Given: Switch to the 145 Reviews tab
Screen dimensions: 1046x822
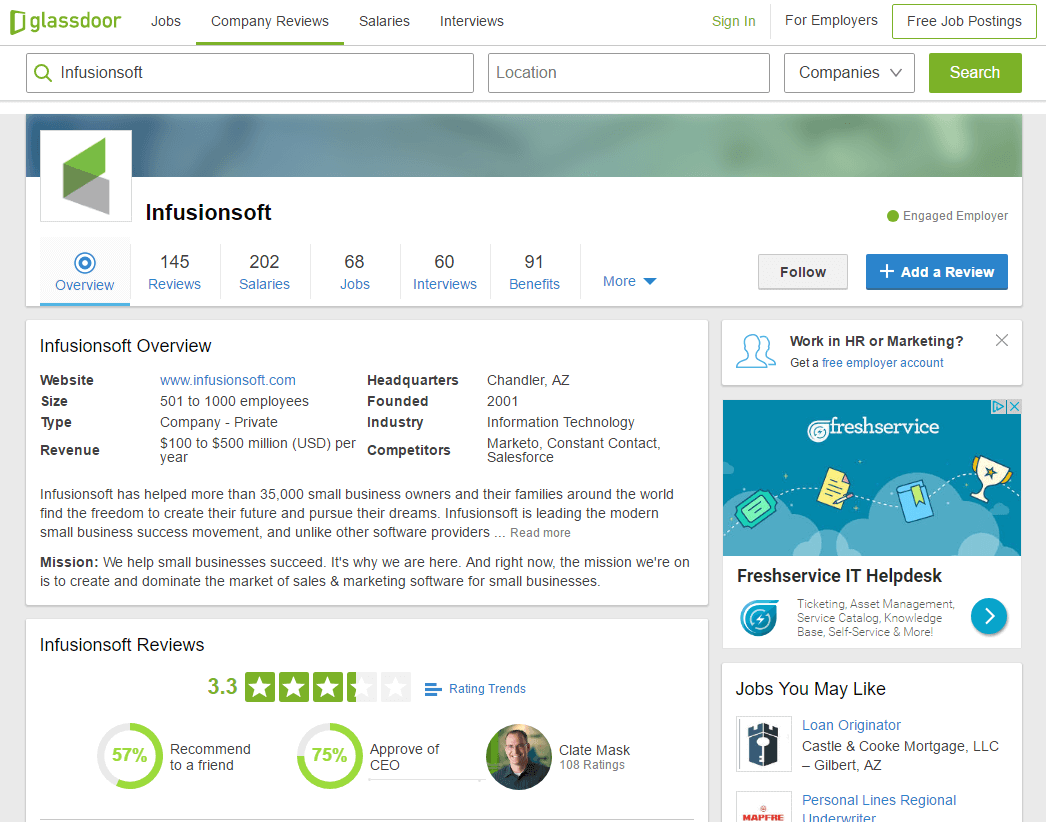Looking at the screenshot, I should point(174,272).
